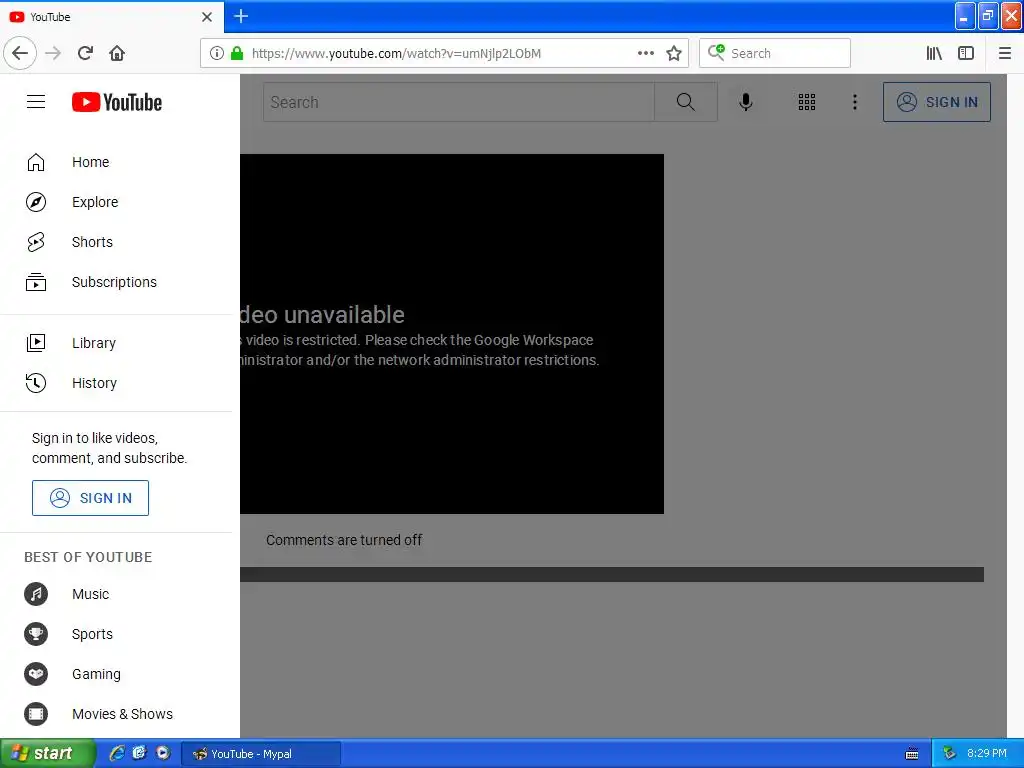Image resolution: width=1024 pixels, height=768 pixels.
Task: Click the YouTube - Mypal taskbar button
Action: (261, 754)
